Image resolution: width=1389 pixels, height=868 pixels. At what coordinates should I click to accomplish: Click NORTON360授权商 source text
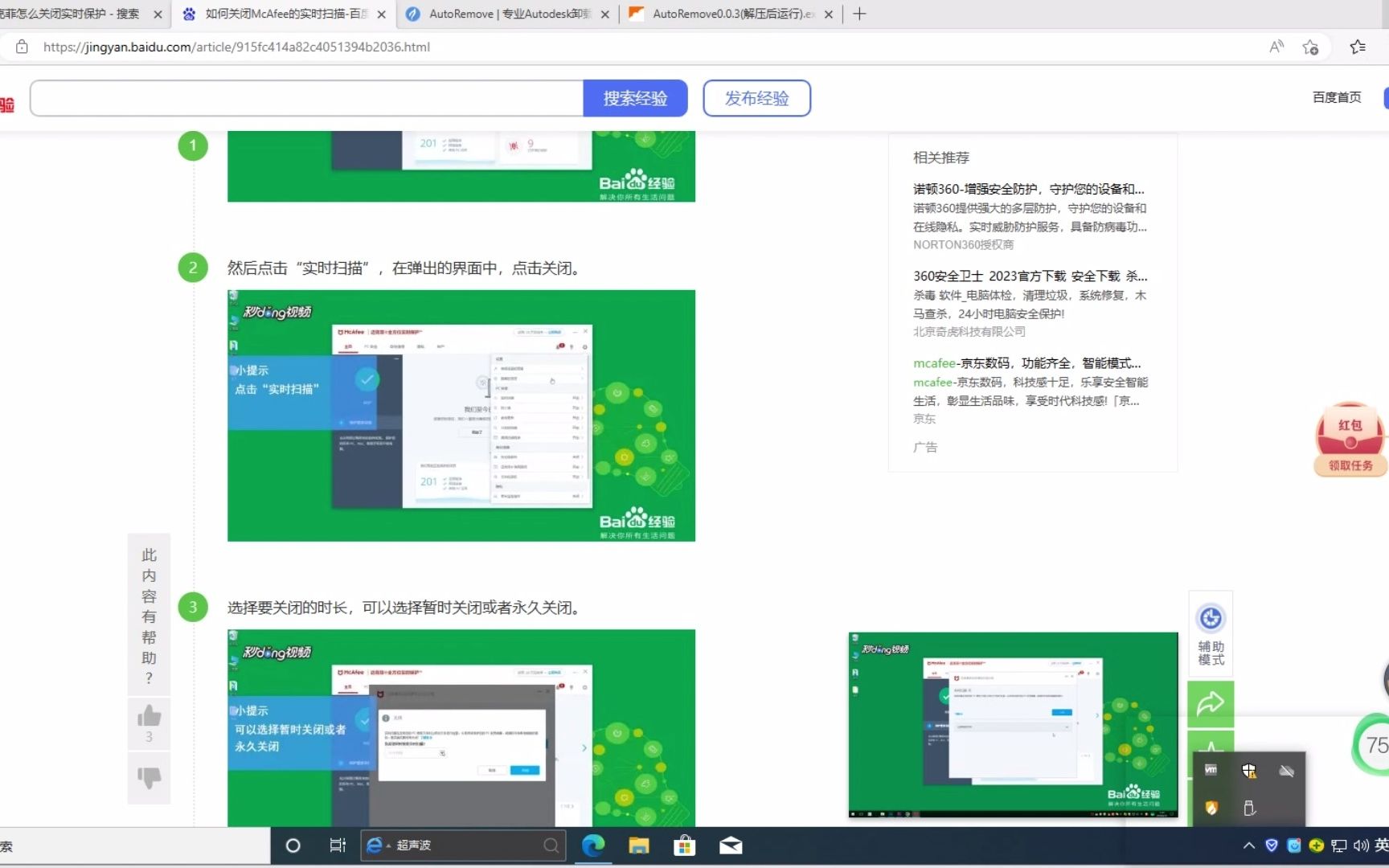[963, 244]
